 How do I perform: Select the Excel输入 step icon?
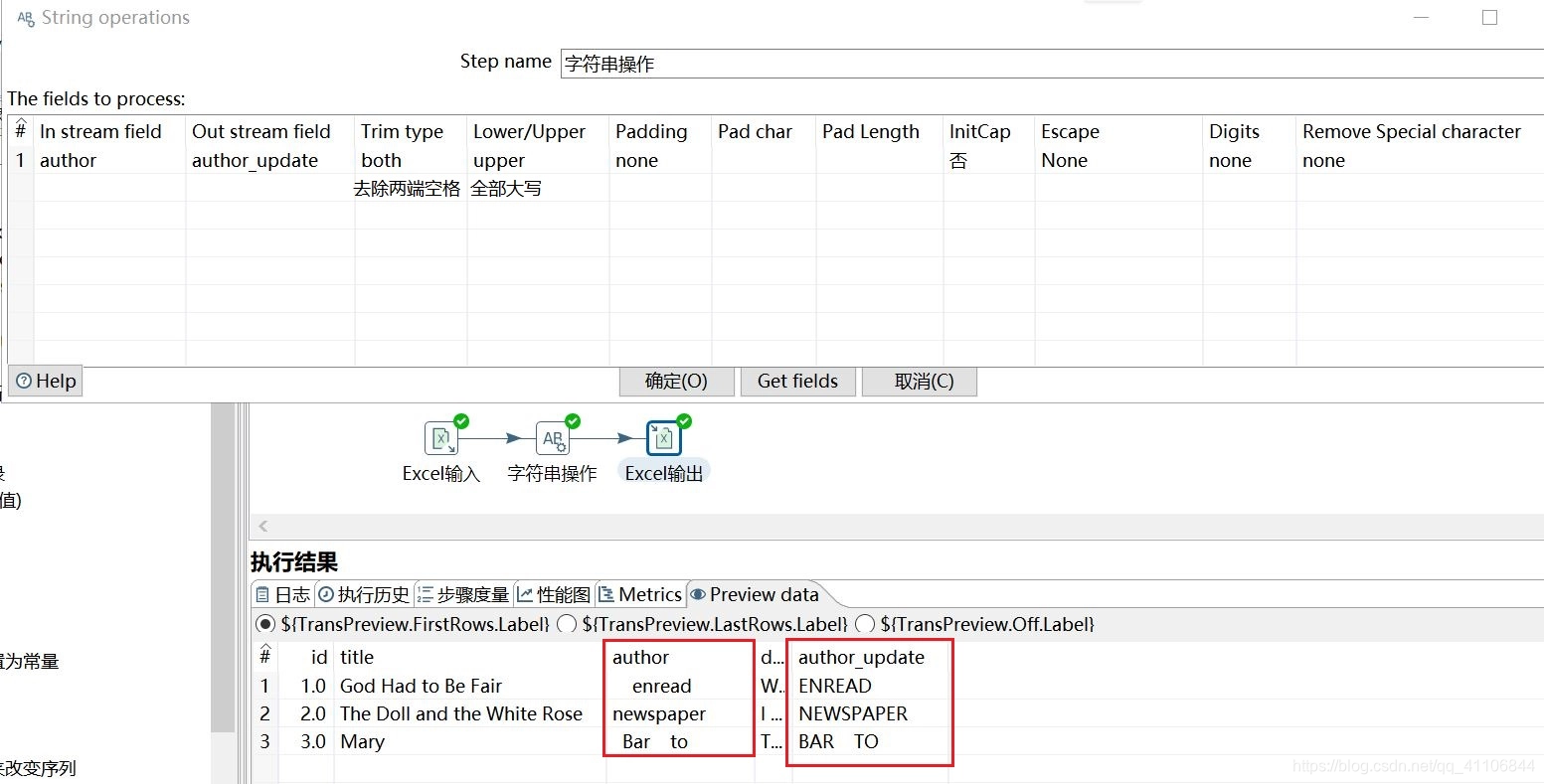click(440, 438)
